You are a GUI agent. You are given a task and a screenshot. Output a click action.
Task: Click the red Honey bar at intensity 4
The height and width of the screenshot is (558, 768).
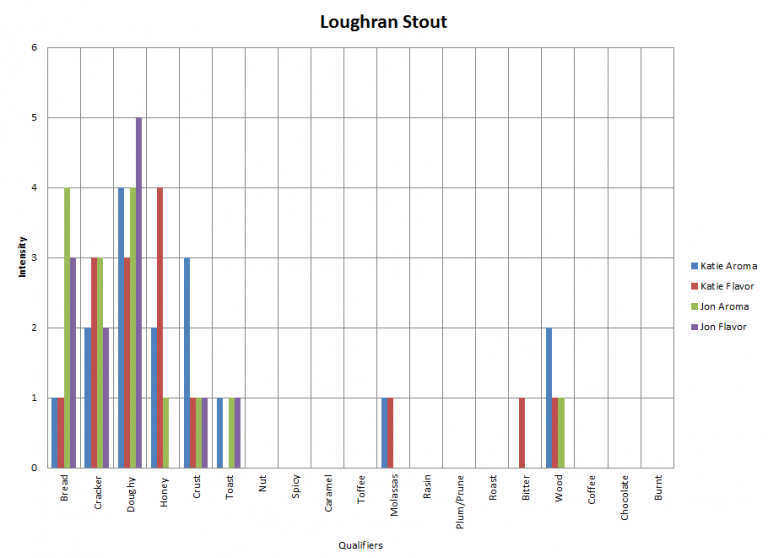[x=159, y=327]
